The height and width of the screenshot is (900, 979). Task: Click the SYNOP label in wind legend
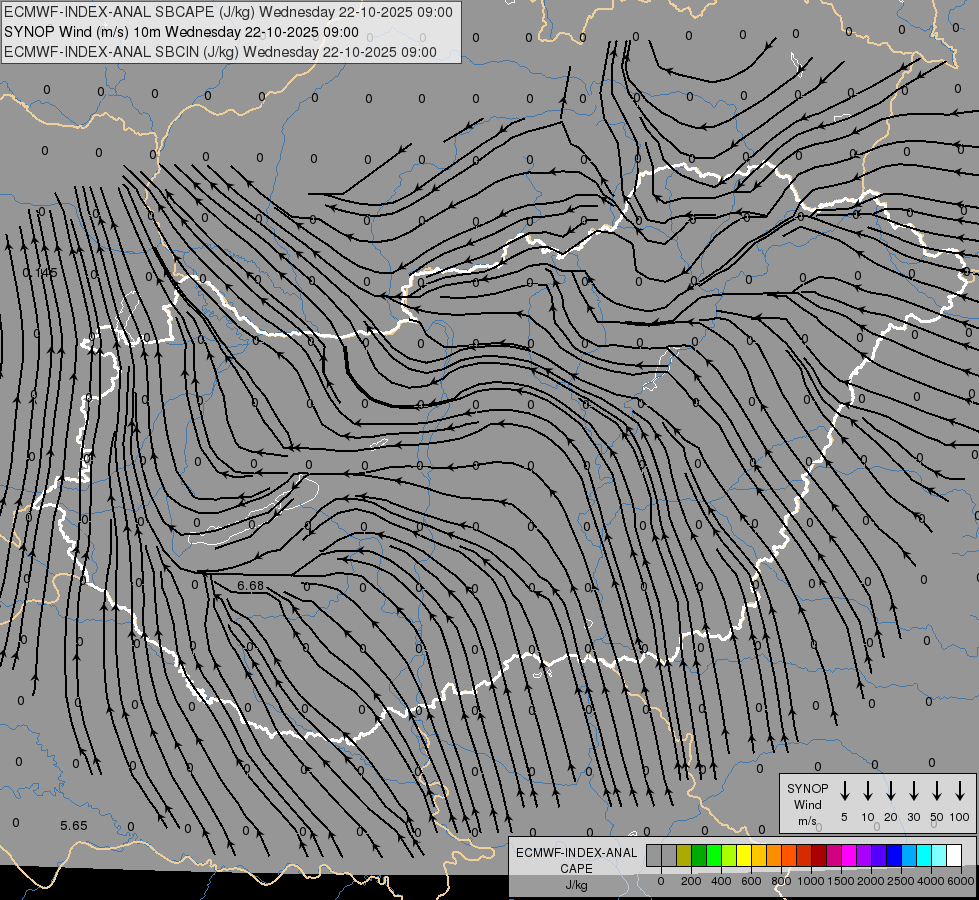pyautogui.click(x=807, y=788)
